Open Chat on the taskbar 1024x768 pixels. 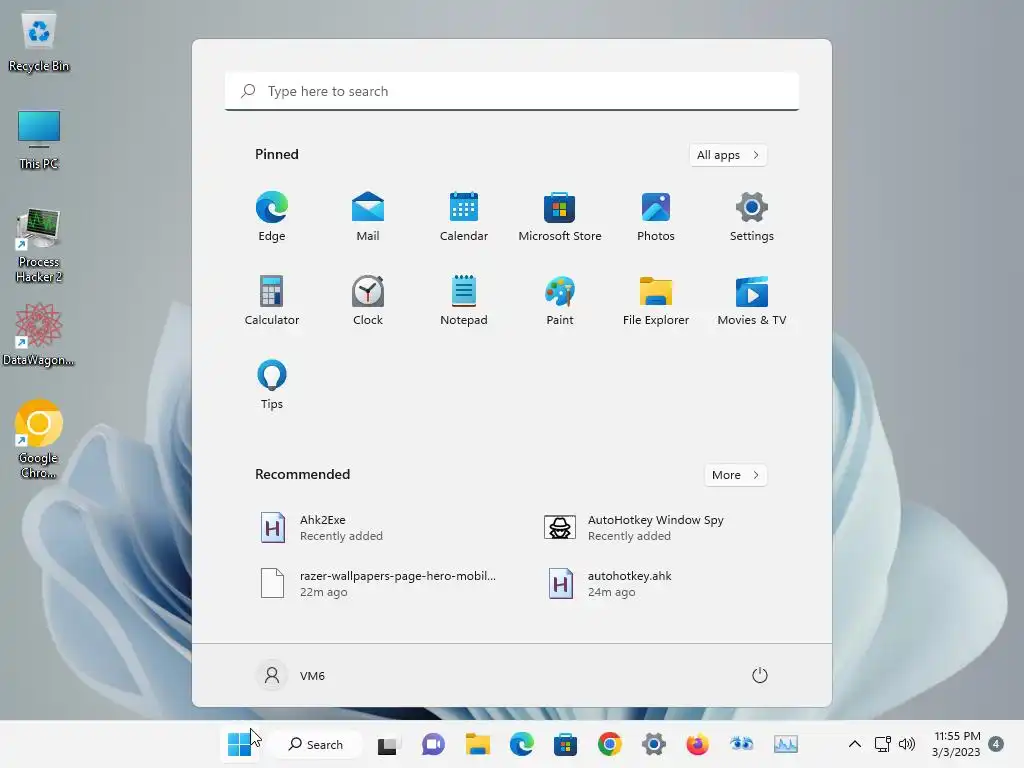tap(433, 744)
